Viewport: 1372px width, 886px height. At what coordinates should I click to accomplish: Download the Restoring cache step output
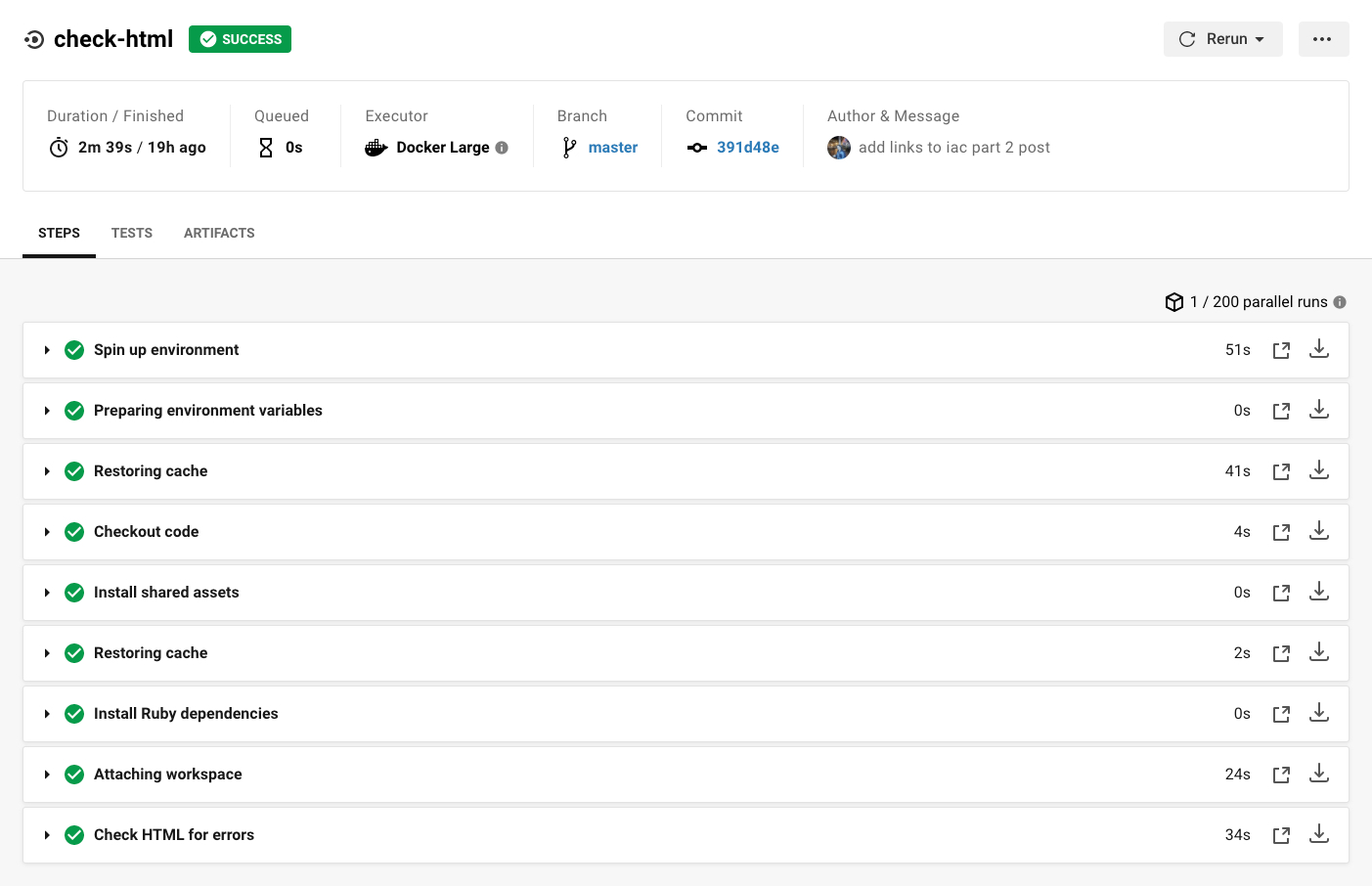(x=1319, y=470)
